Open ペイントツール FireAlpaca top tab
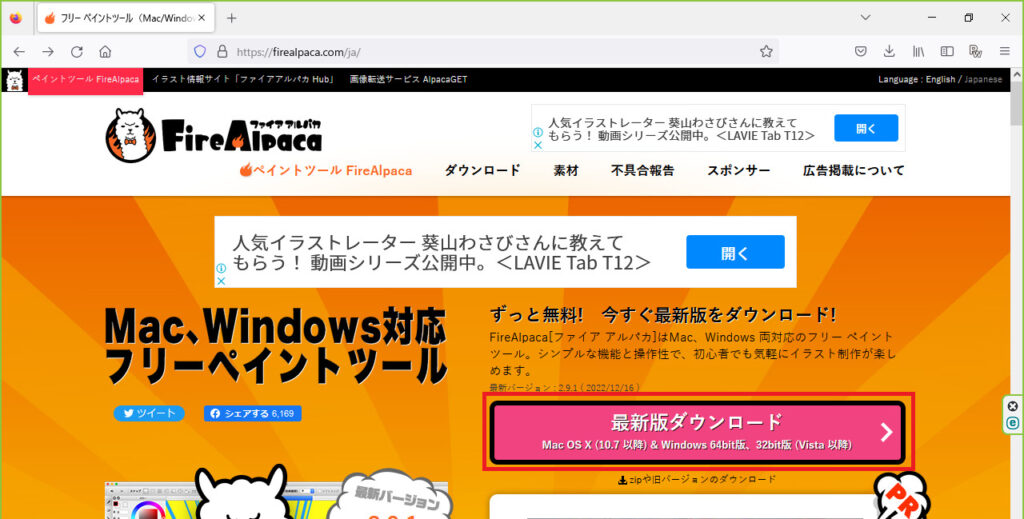1024x519 pixels. 86,80
